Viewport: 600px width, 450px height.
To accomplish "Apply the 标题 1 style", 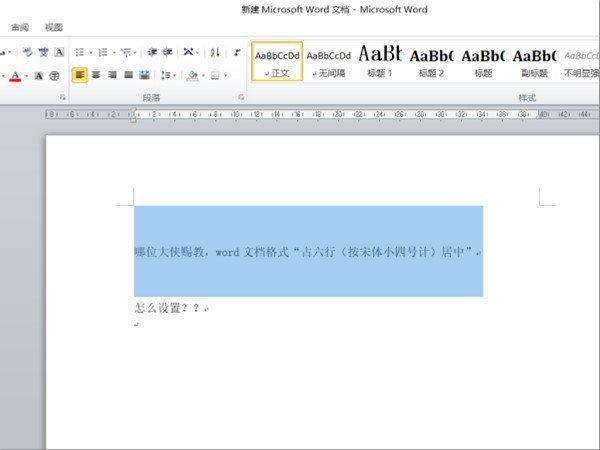I will click(380, 62).
